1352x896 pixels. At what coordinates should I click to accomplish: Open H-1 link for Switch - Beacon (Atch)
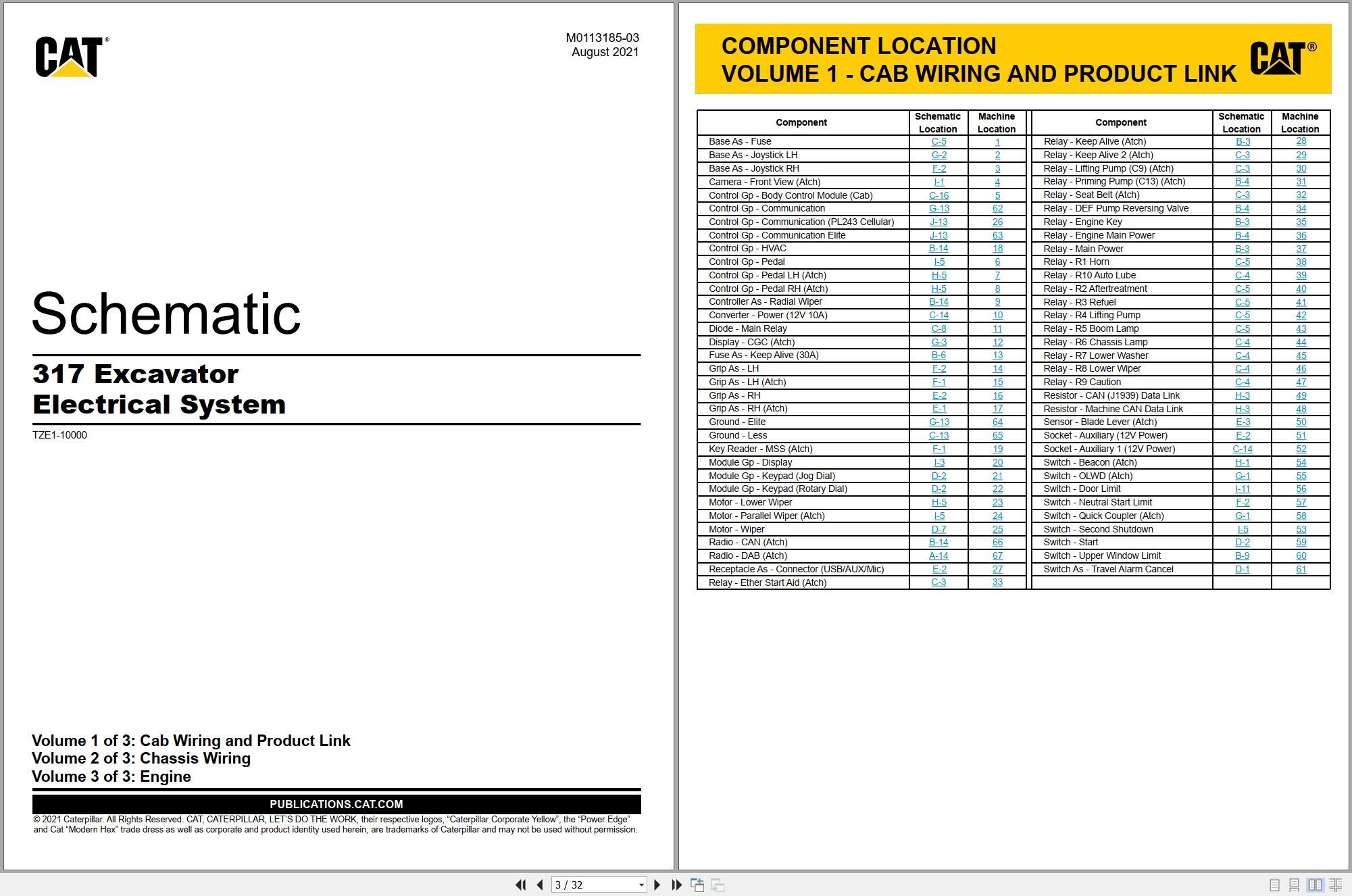[1243, 463]
